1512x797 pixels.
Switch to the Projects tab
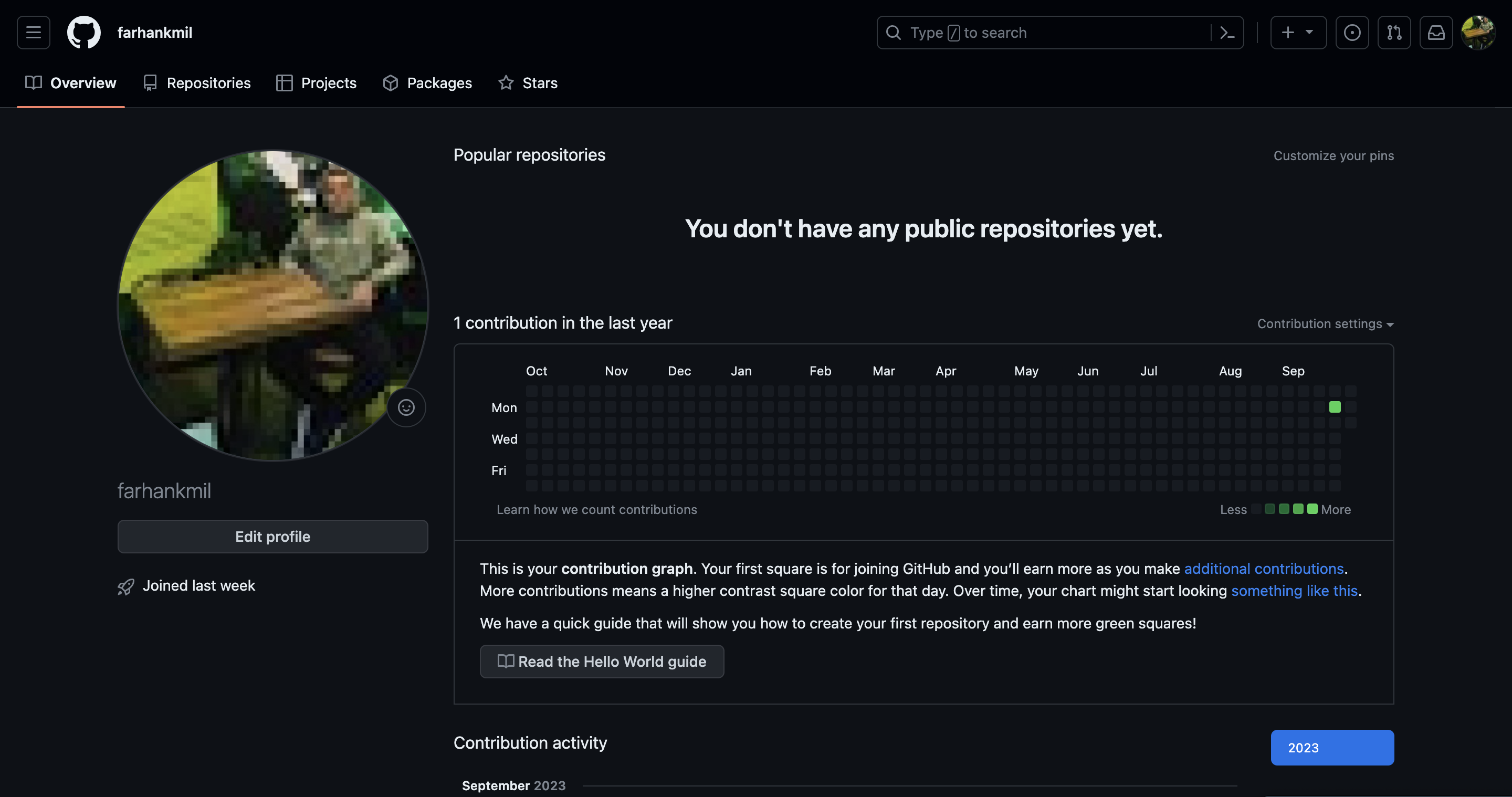[x=317, y=83]
